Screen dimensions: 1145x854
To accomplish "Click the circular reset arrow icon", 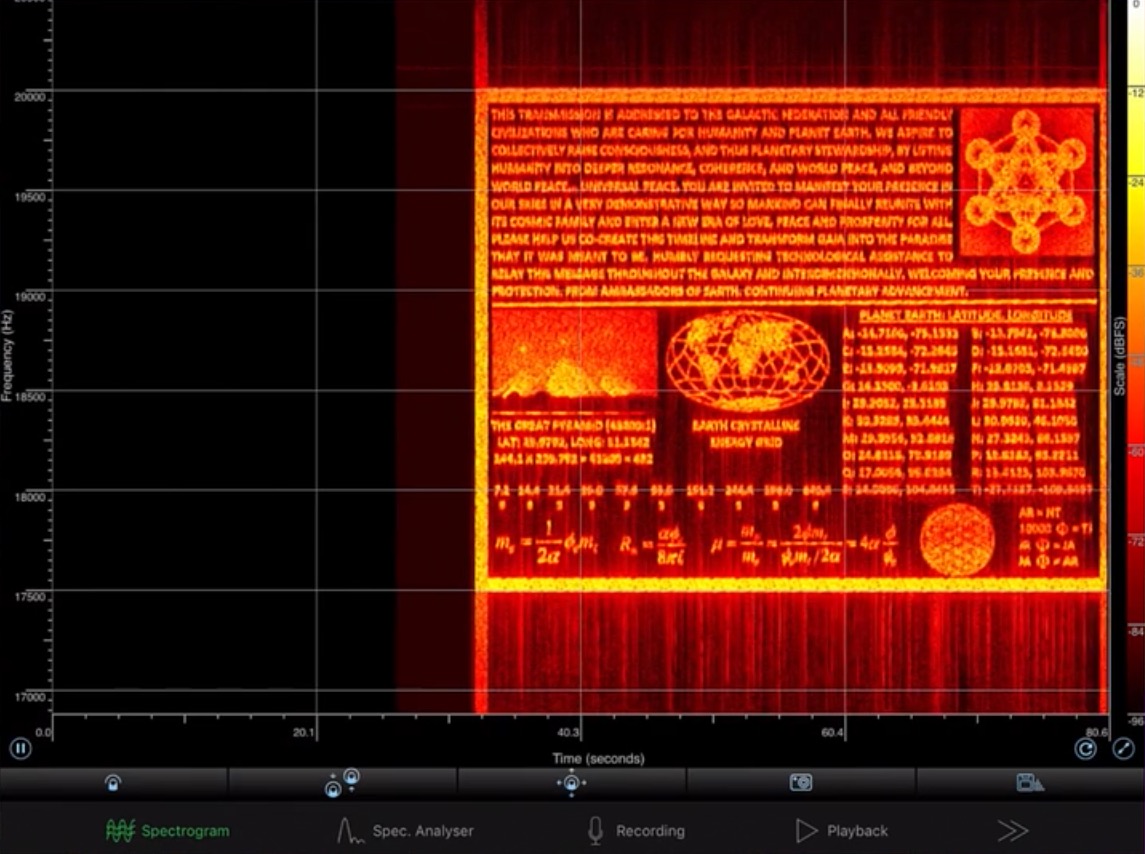I will (x=1085, y=748).
